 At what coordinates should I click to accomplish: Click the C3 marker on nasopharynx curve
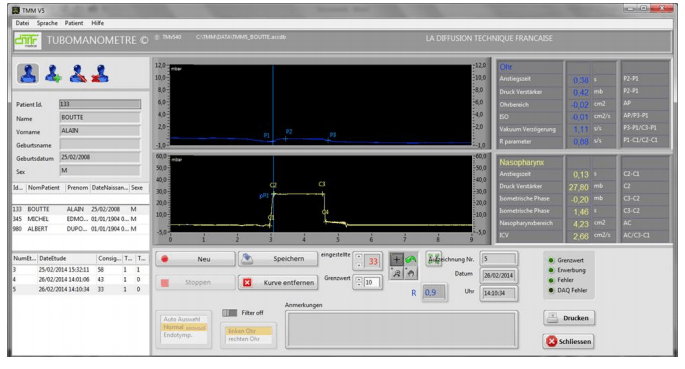pos(322,184)
